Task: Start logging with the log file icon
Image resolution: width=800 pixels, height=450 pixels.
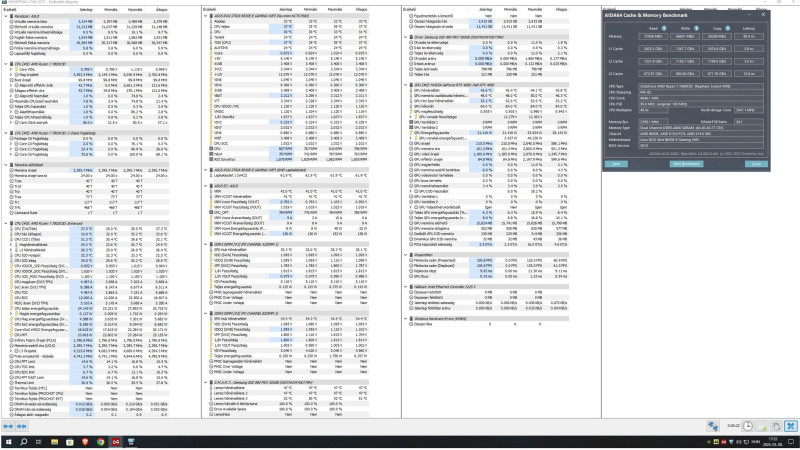Action: (x=762, y=426)
